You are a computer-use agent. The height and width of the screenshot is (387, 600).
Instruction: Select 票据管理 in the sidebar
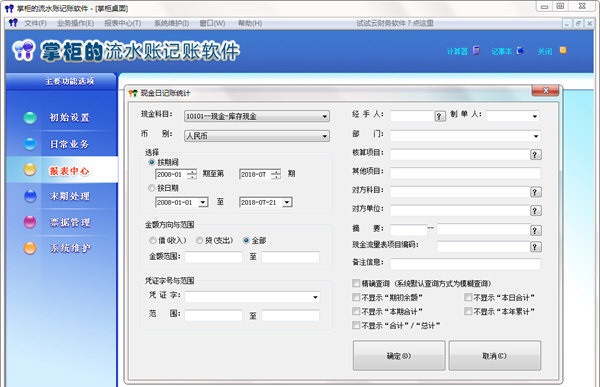click(x=70, y=222)
